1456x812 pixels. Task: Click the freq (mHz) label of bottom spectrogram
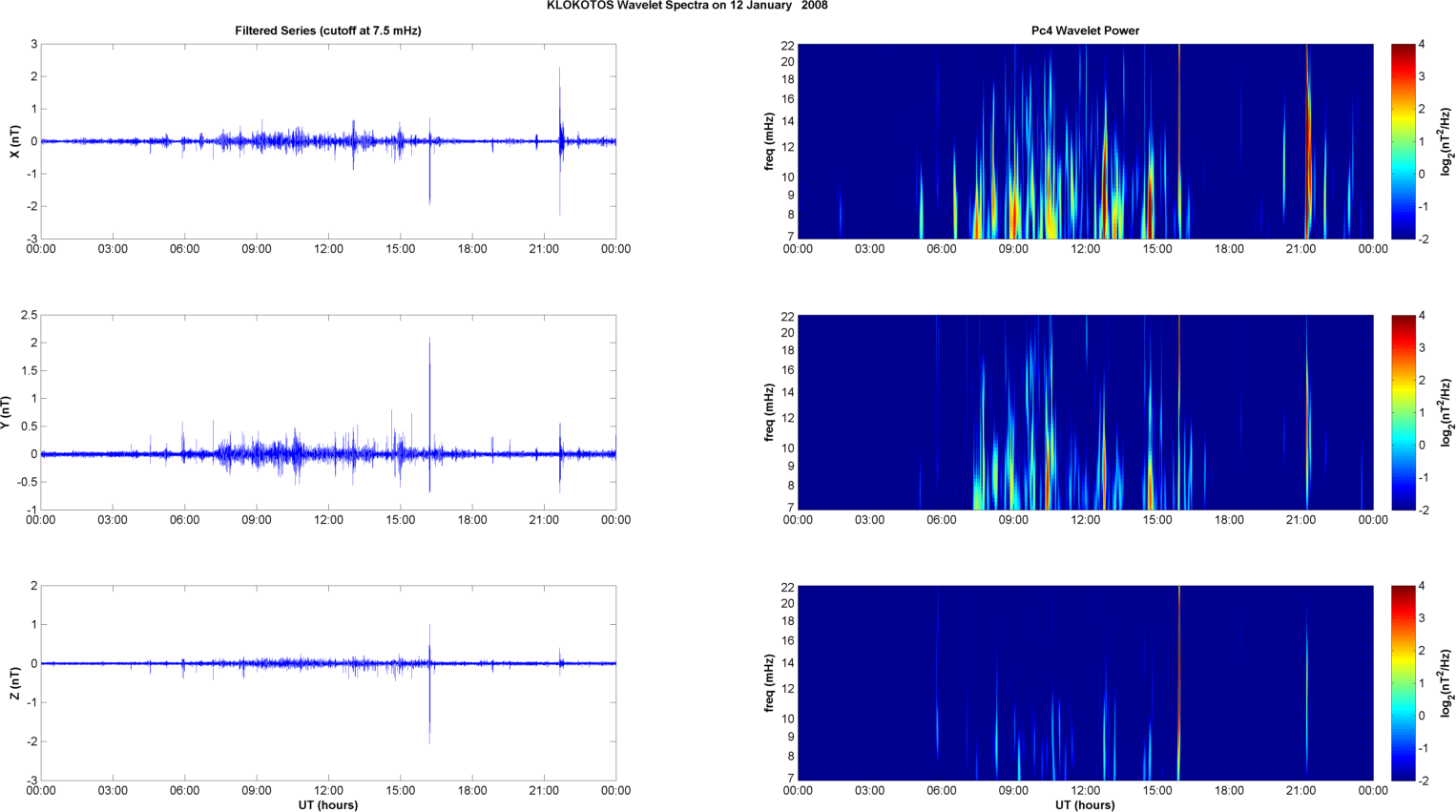[x=769, y=683]
